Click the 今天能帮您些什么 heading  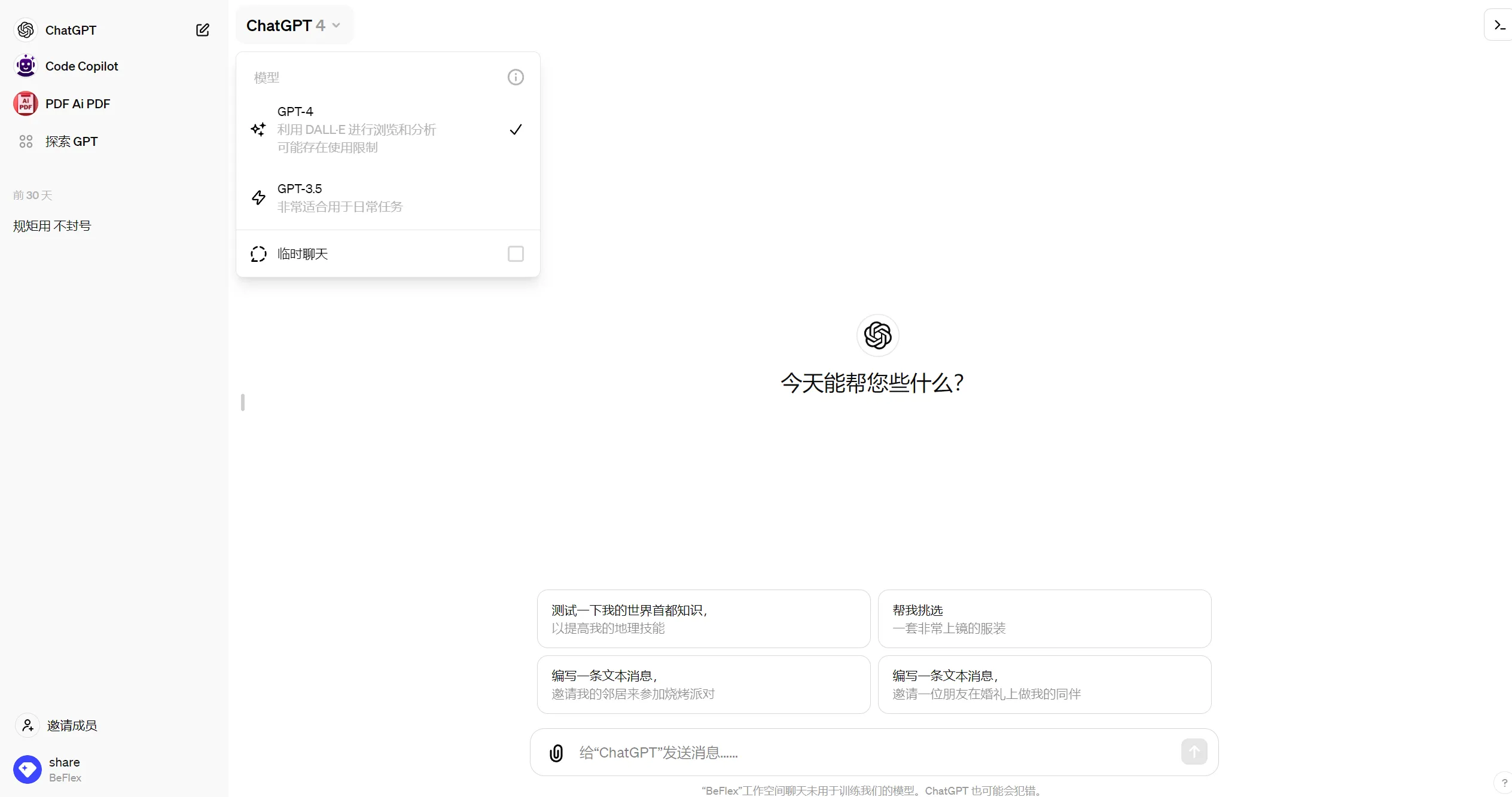[x=873, y=383]
